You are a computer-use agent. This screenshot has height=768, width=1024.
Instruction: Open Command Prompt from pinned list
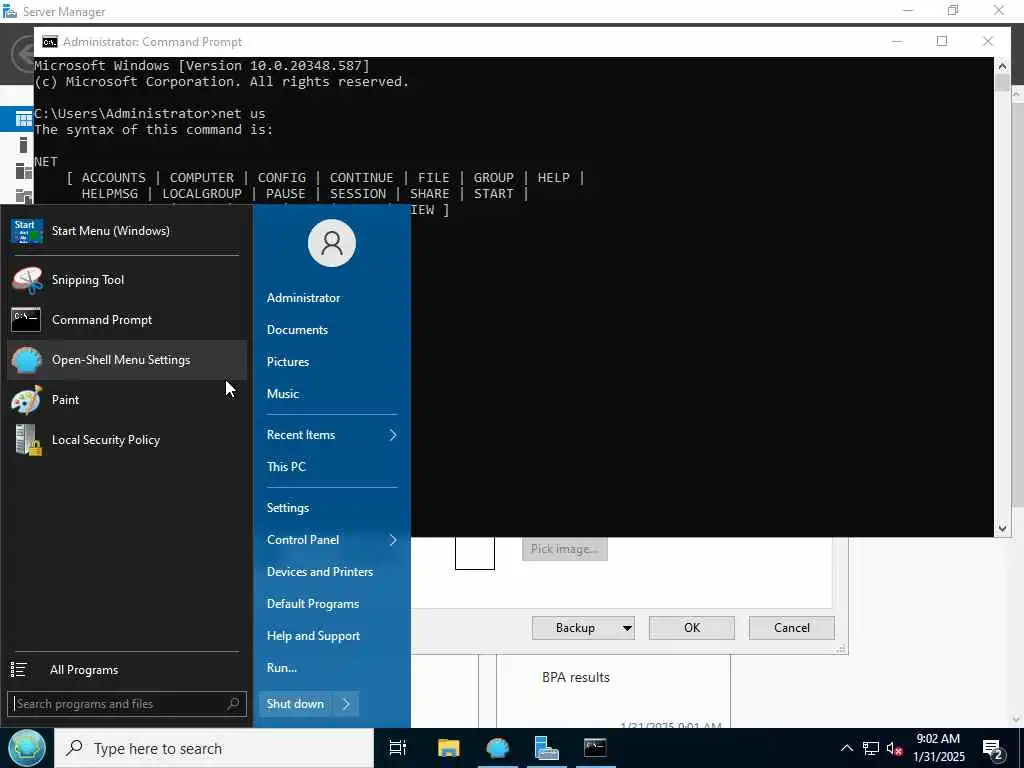tap(127, 320)
